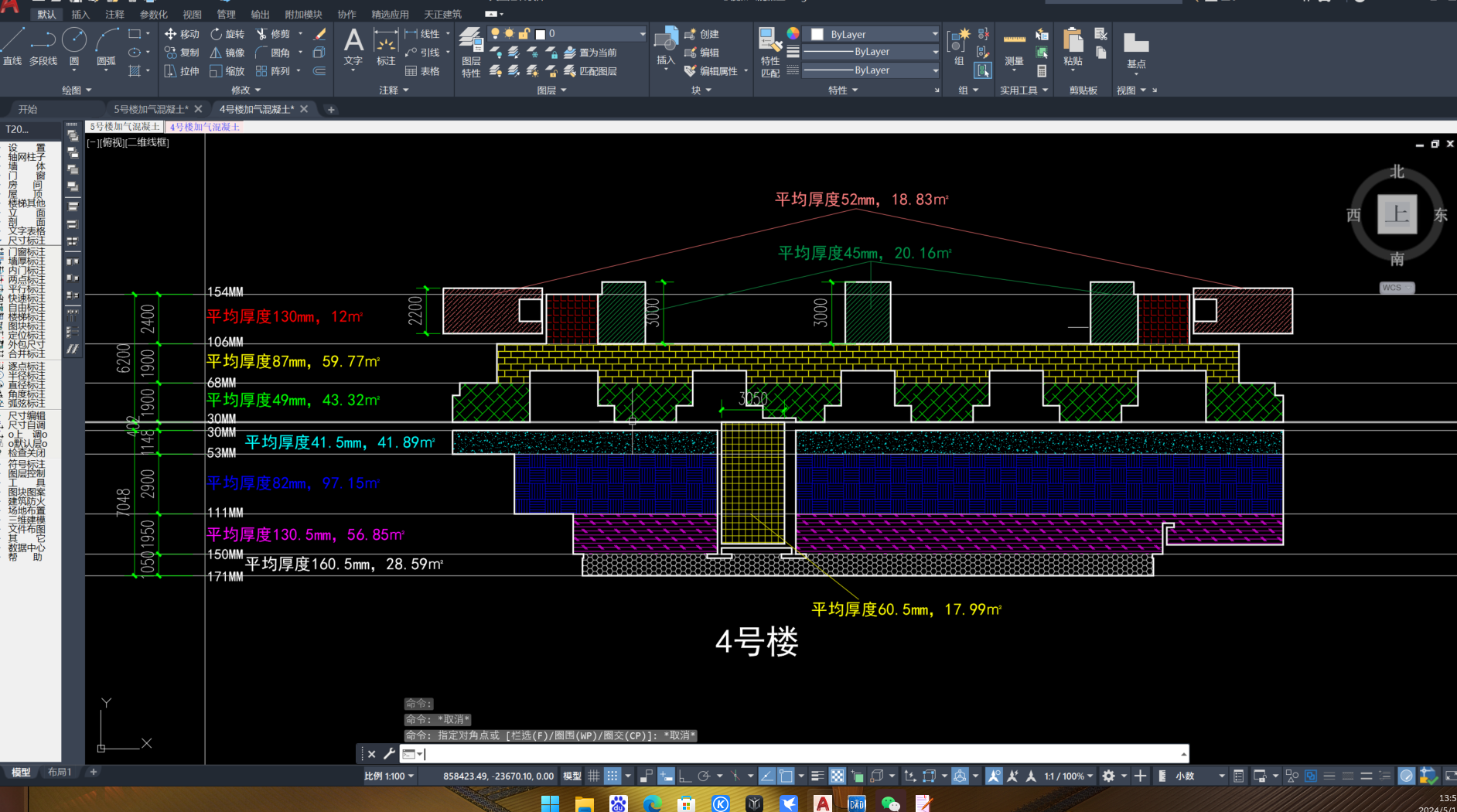Viewport: 1457px width, 812px height.
Task: Click the 基点 base point view icon
Action: click(1136, 51)
